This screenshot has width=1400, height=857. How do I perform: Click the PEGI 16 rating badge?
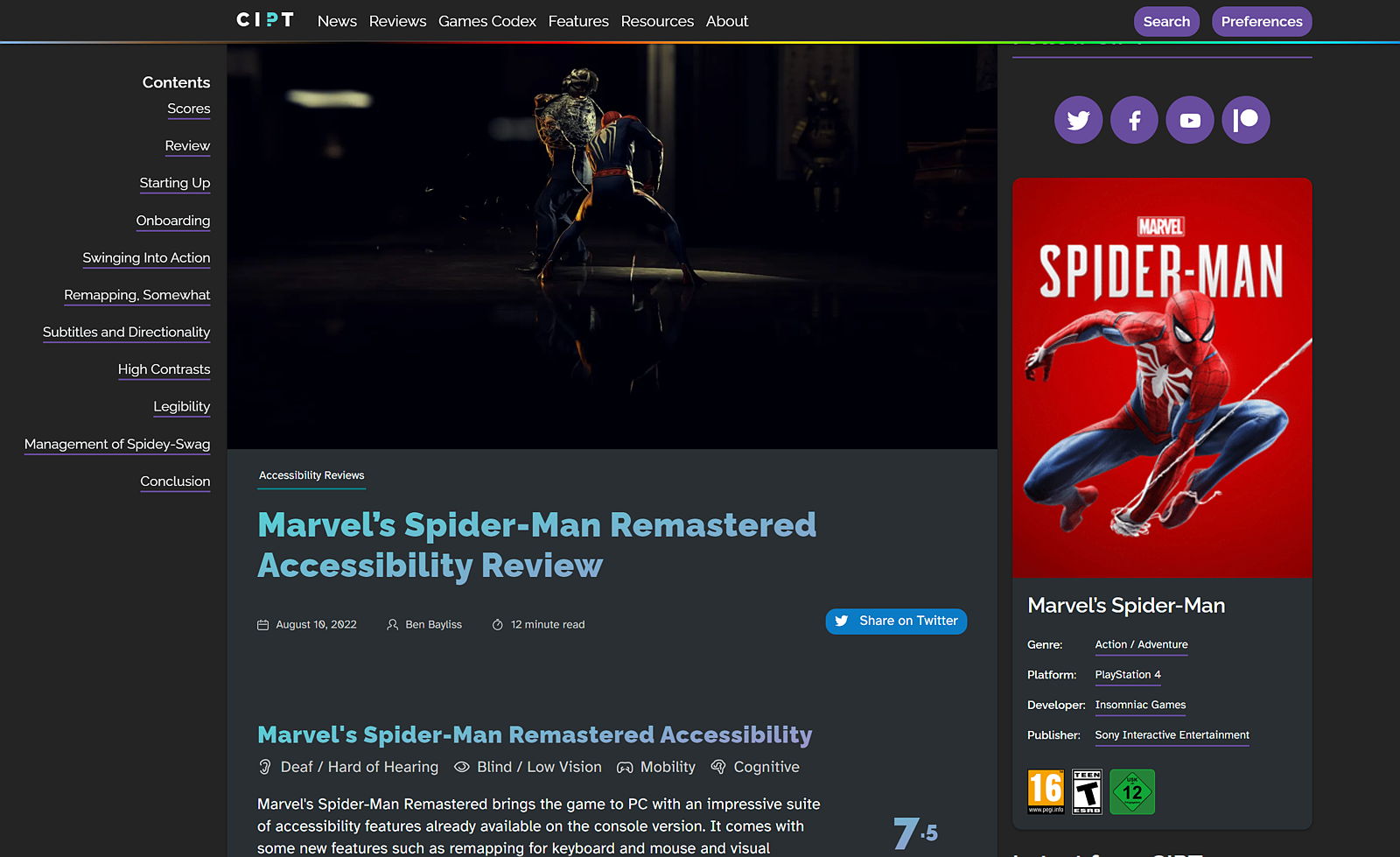(1046, 791)
